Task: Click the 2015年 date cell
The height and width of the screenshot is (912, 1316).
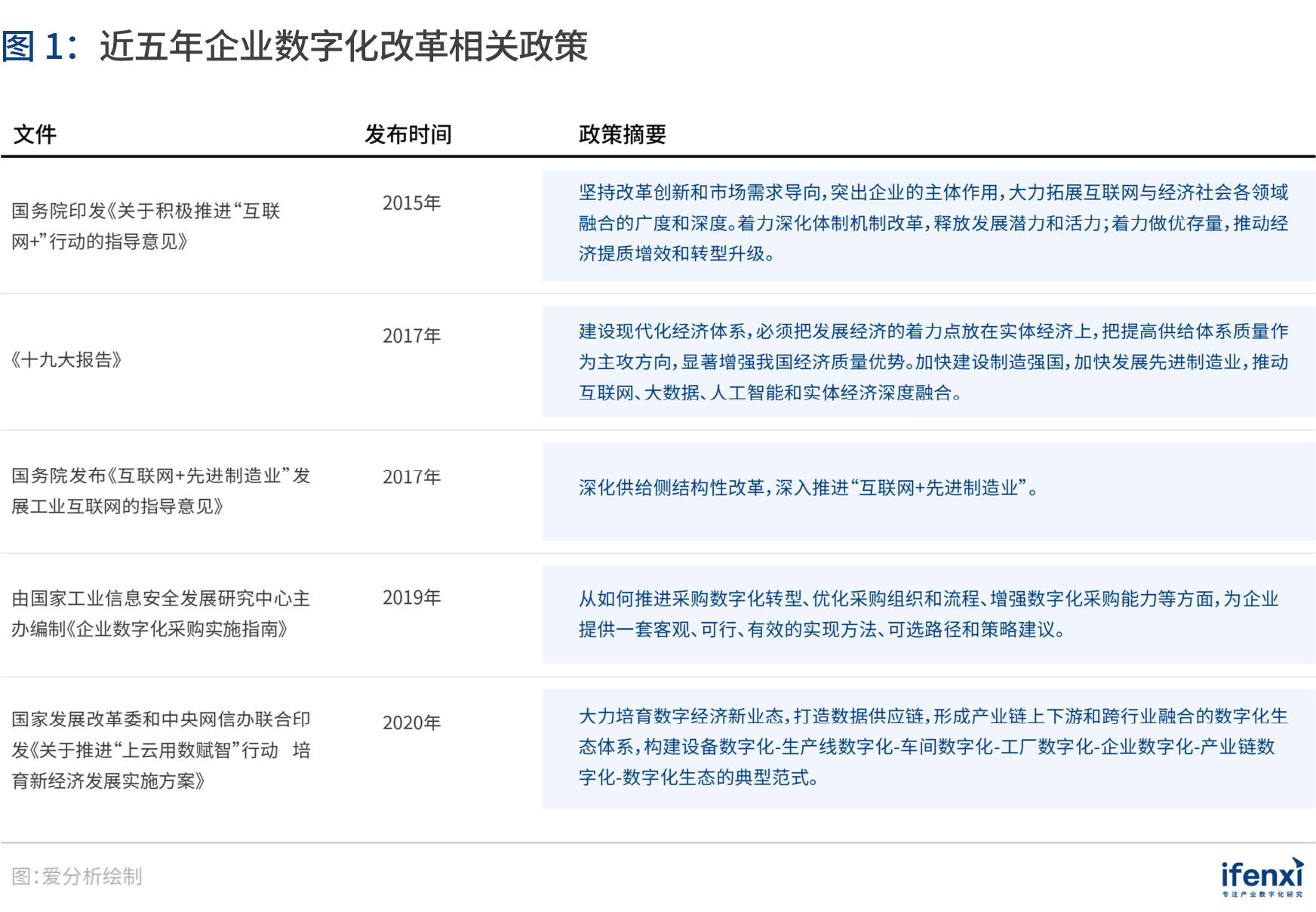Action: pyautogui.click(x=411, y=203)
